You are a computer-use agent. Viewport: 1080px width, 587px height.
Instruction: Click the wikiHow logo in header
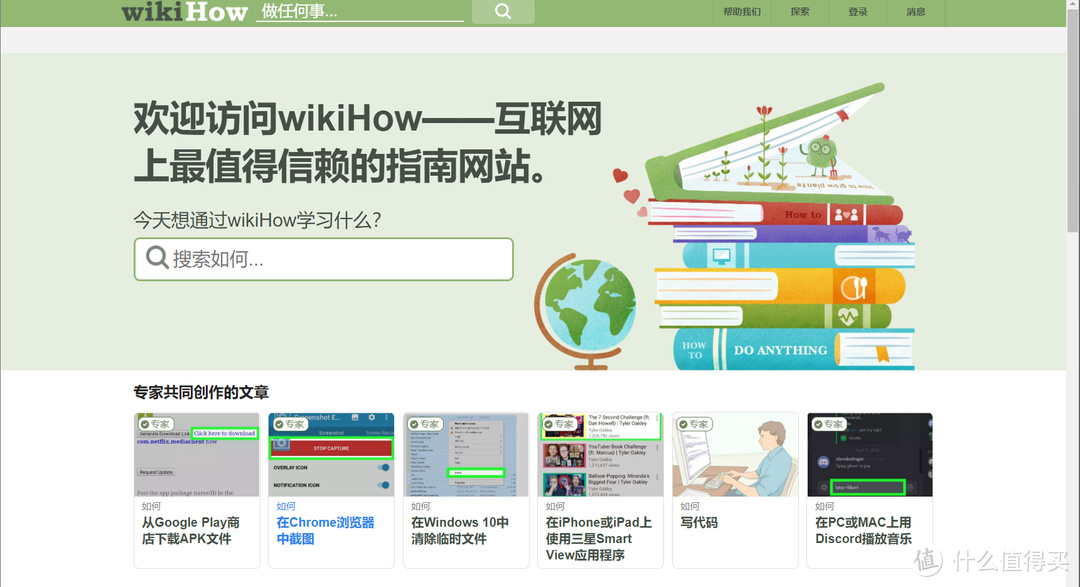coord(185,12)
